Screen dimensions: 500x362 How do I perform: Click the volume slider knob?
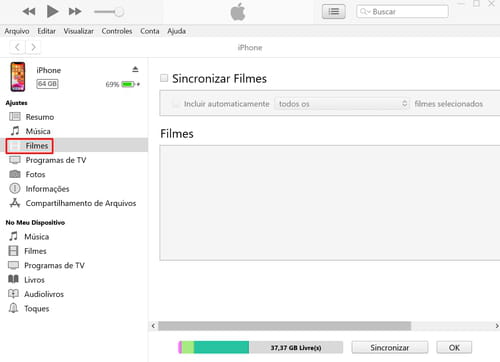pyautogui.click(x=119, y=12)
